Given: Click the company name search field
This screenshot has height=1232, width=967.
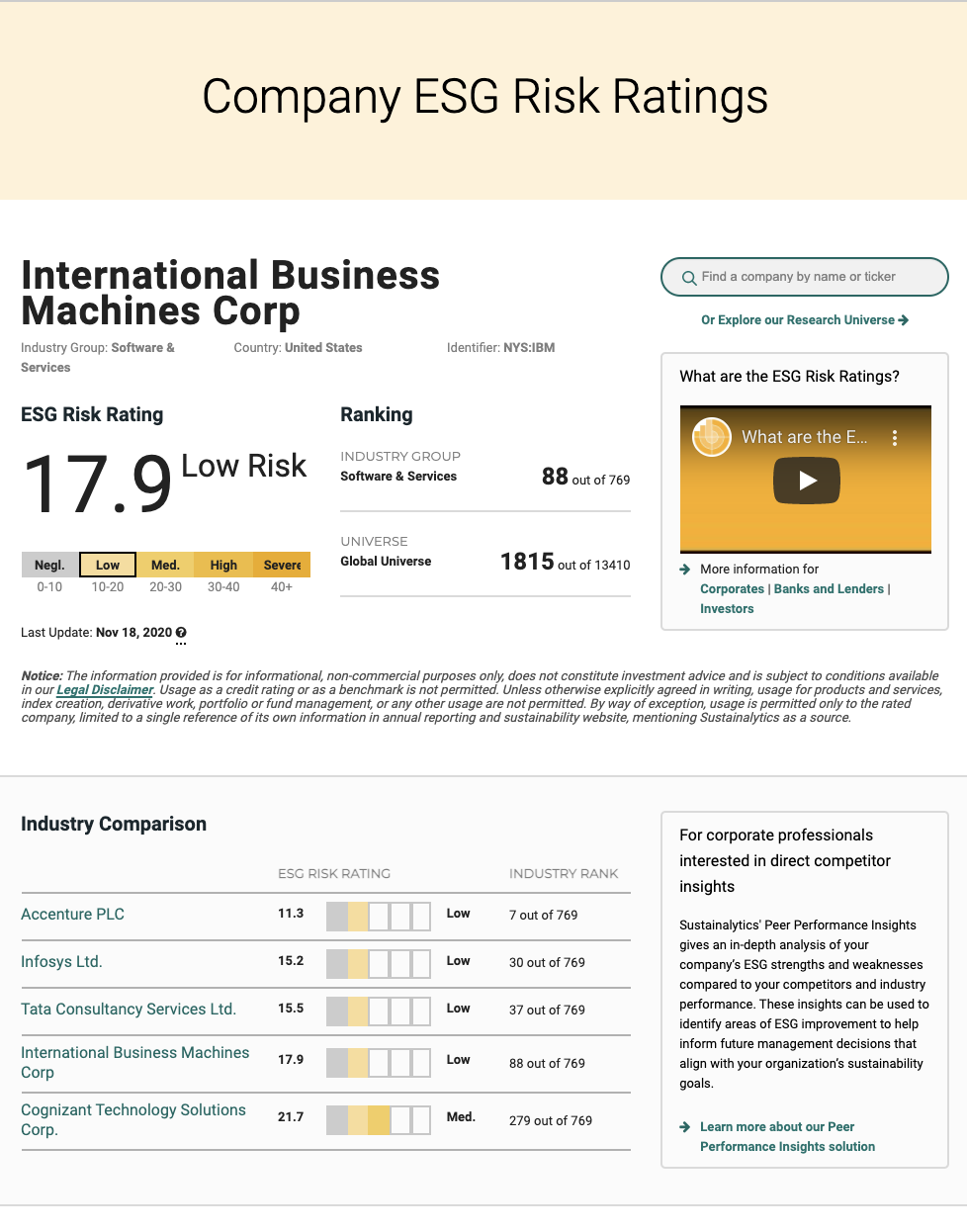Looking at the screenshot, I should coord(804,277).
